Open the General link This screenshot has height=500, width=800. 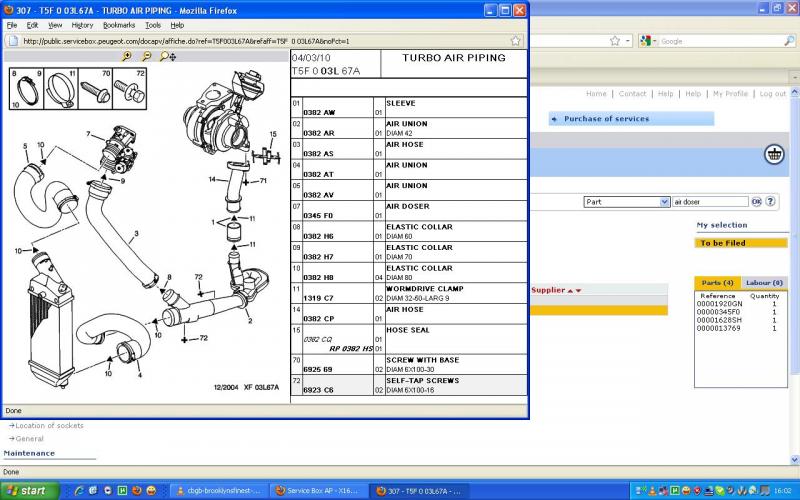pos(29,439)
